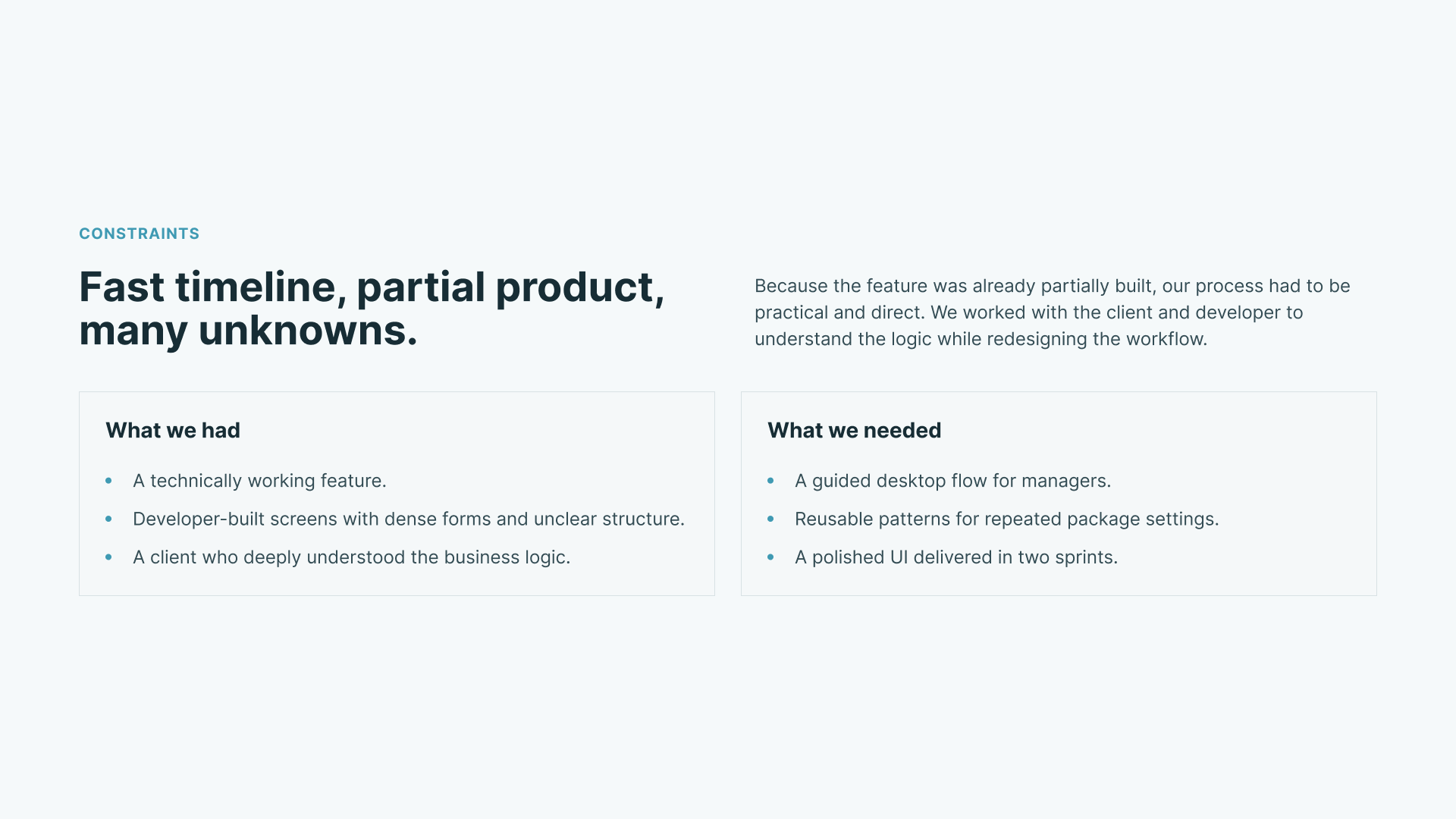Image resolution: width=1456 pixels, height=819 pixels.
Task: Select the 'many unknowns.' headline line
Action: pyautogui.click(x=248, y=331)
